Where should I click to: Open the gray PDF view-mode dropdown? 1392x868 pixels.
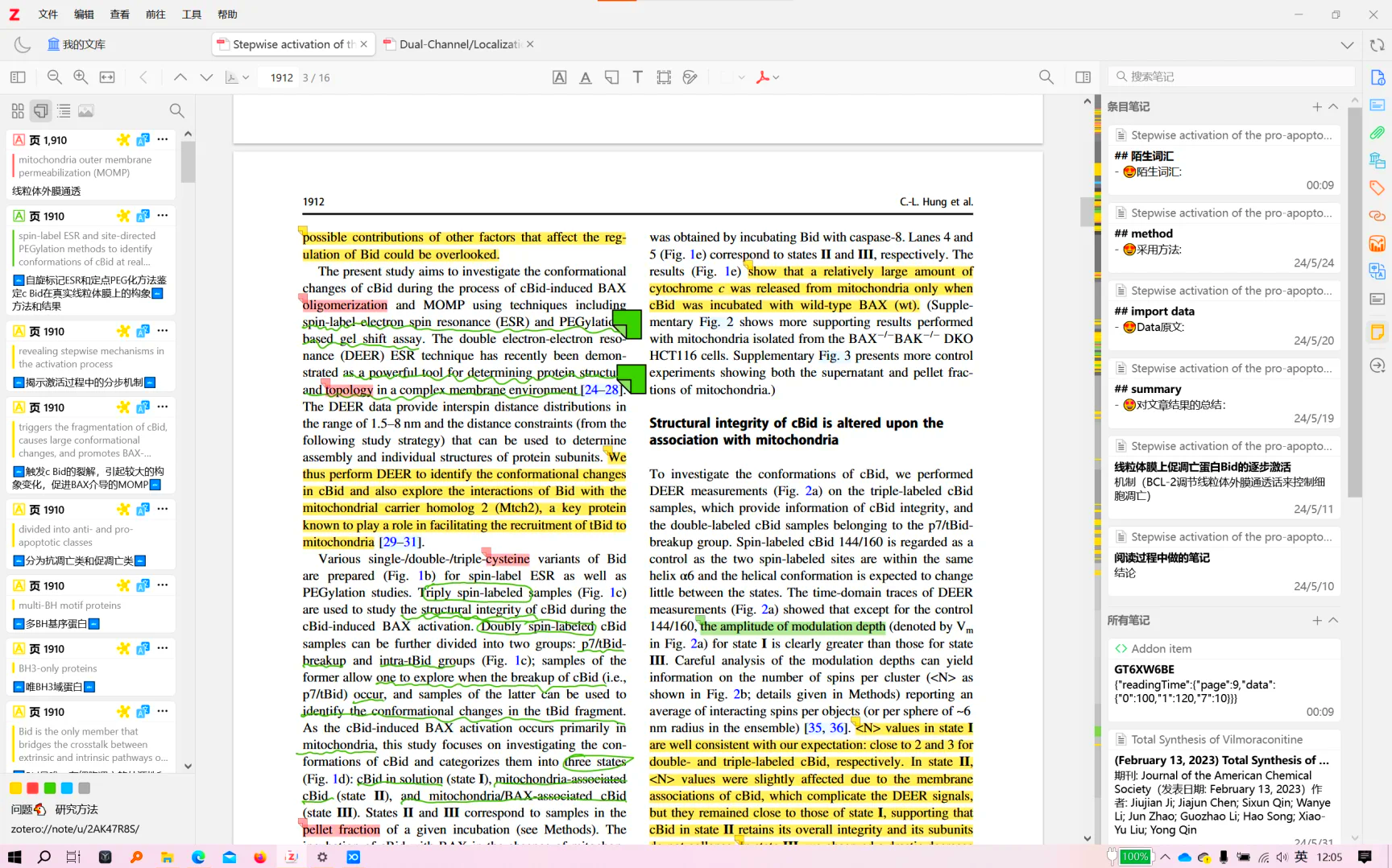(x=237, y=77)
